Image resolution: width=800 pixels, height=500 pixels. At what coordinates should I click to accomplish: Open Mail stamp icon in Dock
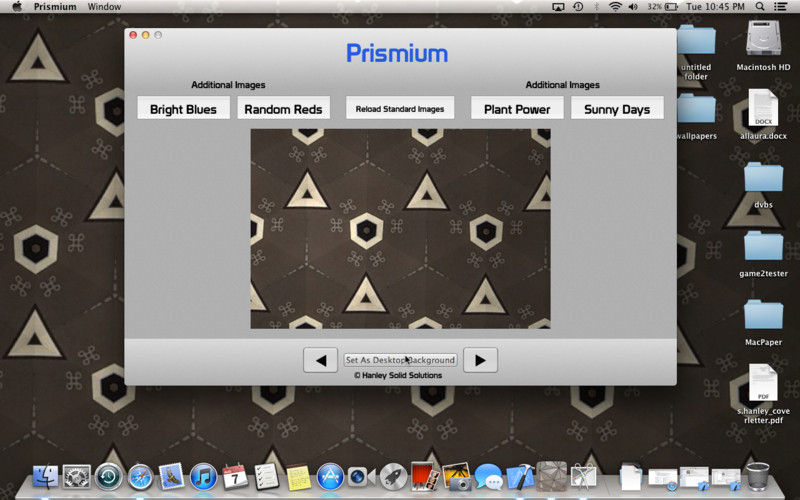pos(171,477)
